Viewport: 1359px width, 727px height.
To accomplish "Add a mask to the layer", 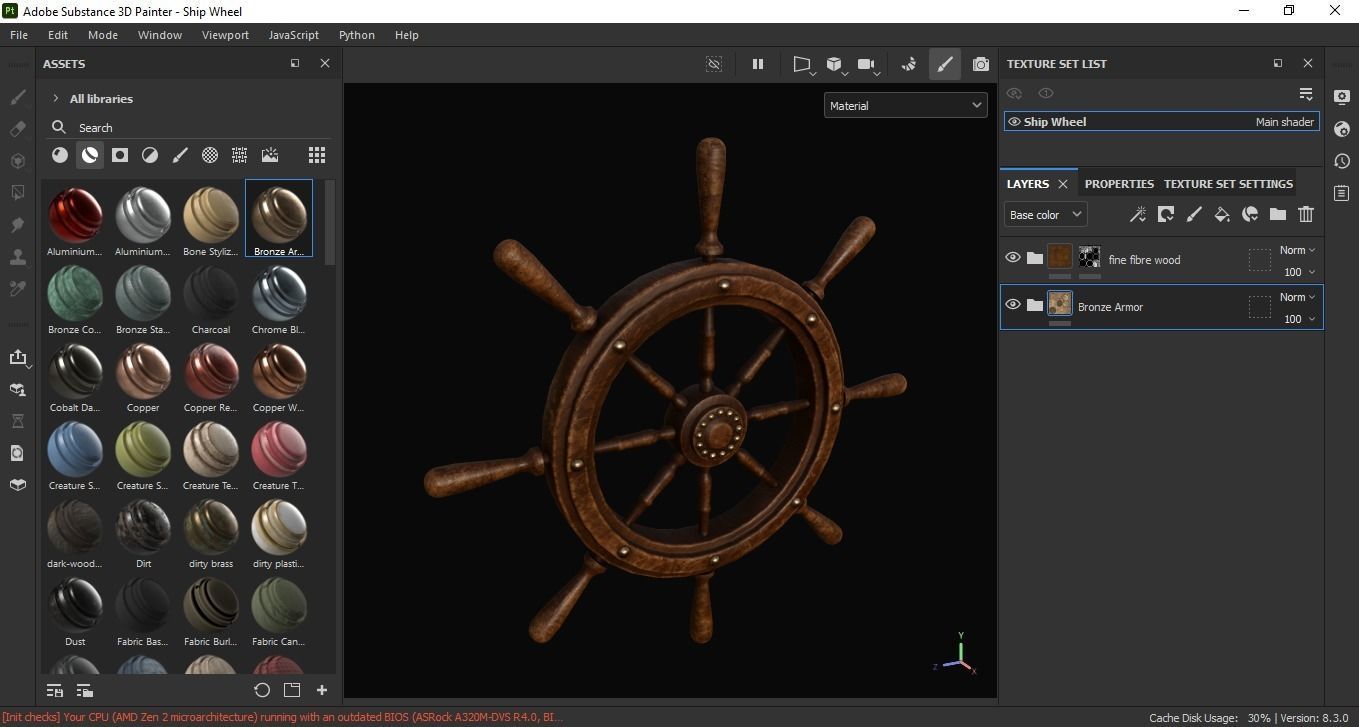I will (x=1166, y=214).
